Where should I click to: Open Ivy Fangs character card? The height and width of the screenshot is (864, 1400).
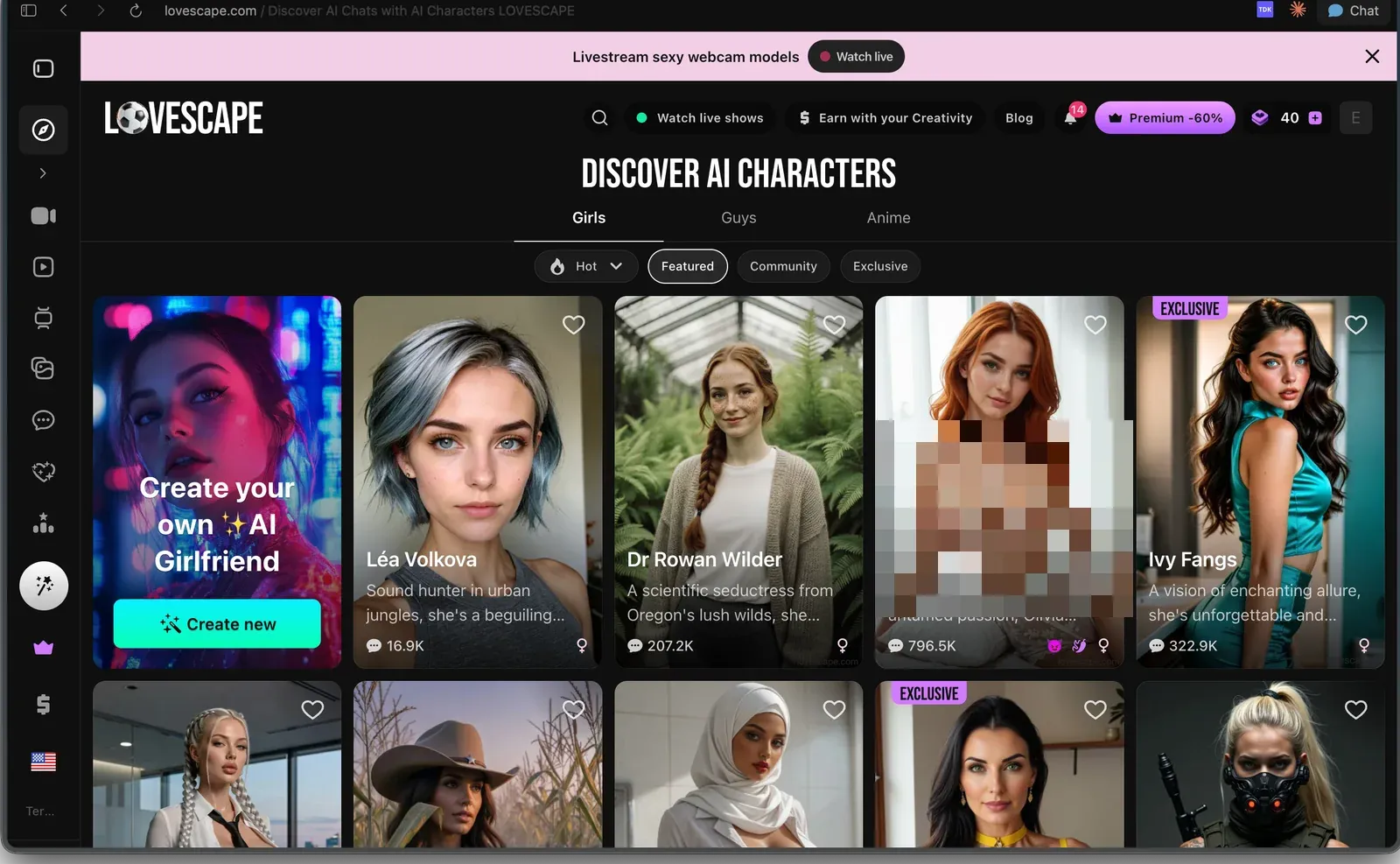(x=1260, y=482)
